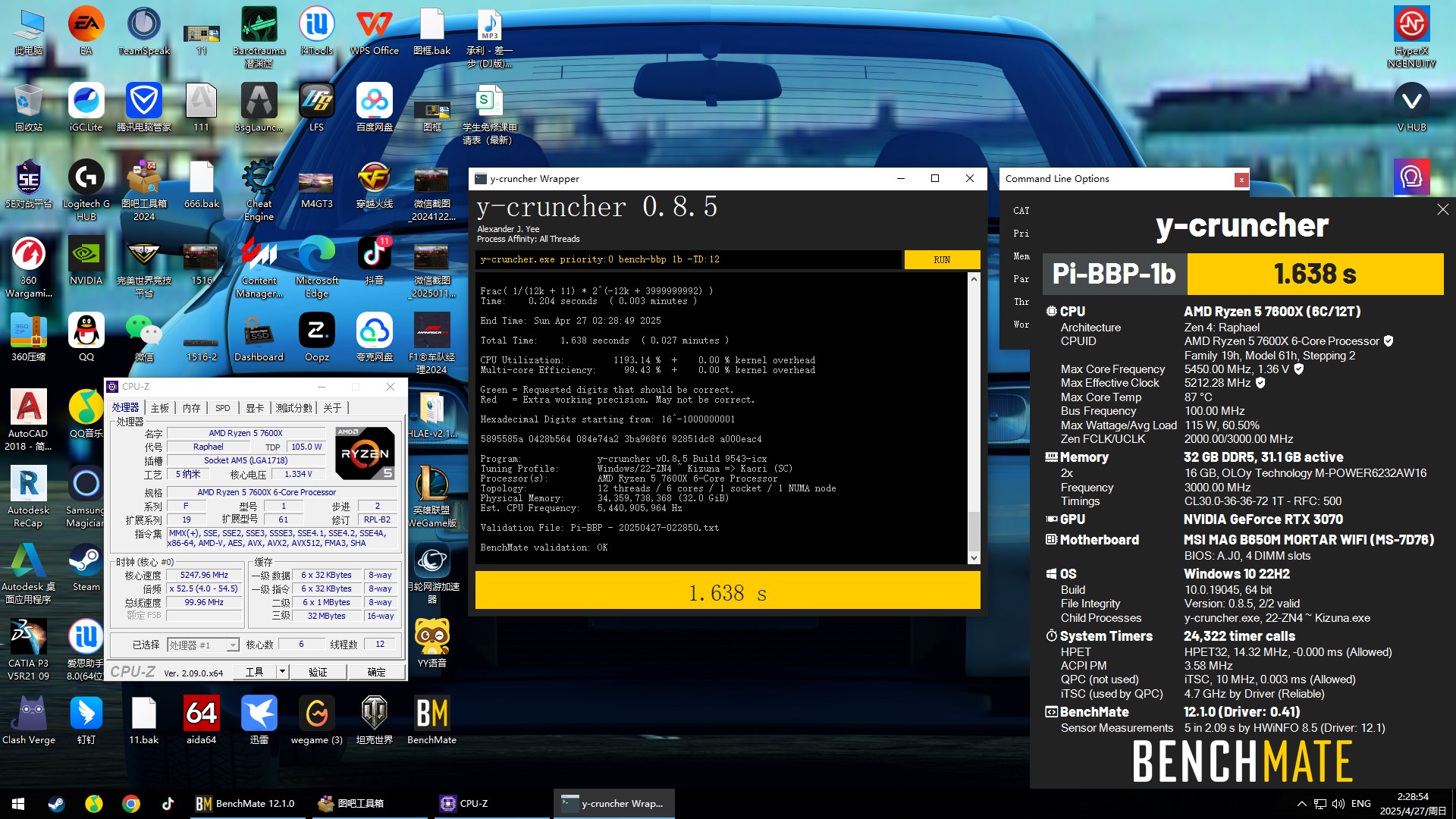Open the 360压缩 desktop shortcut

click(28, 337)
